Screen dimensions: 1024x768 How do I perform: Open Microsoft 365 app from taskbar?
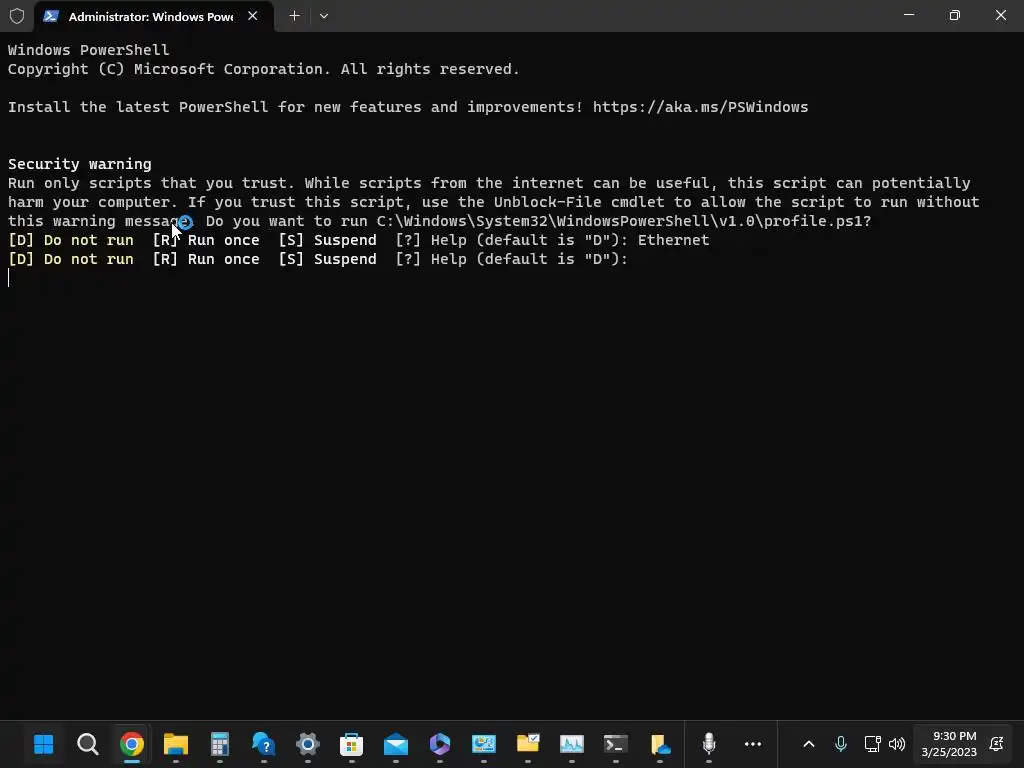click(440, 744)
